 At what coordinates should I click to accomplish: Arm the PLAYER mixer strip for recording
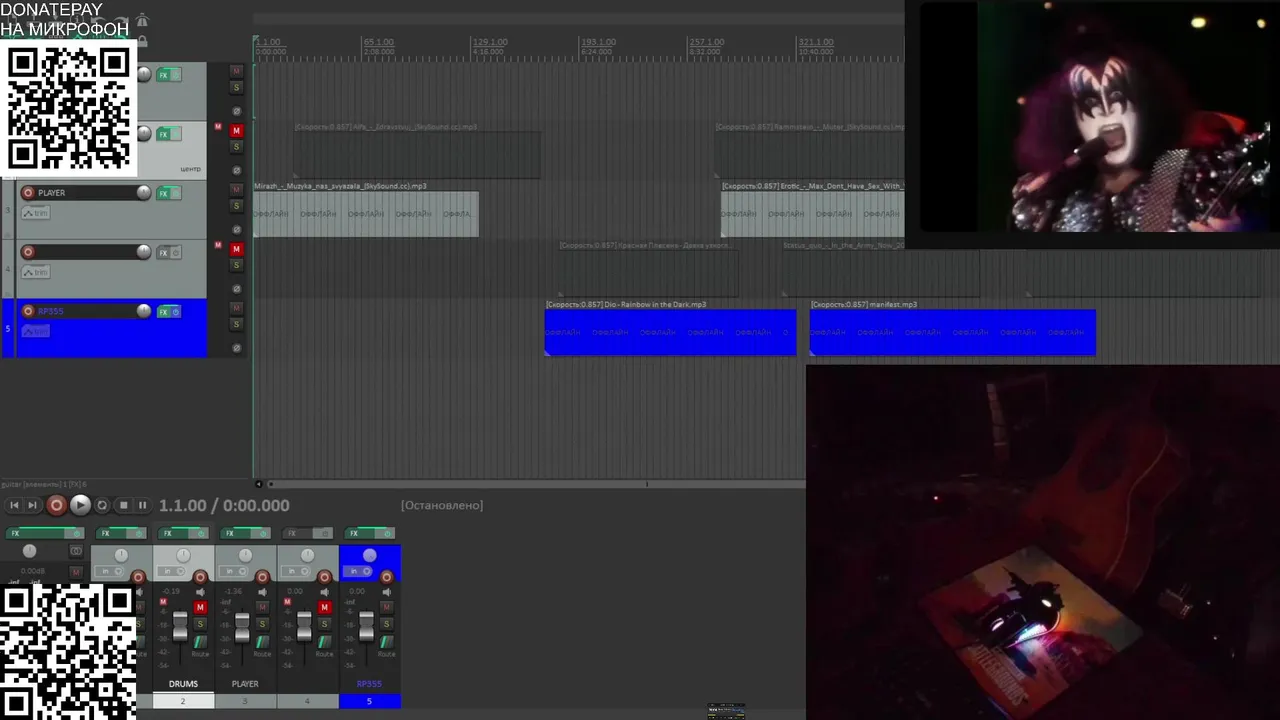click(x=262, y=577)
